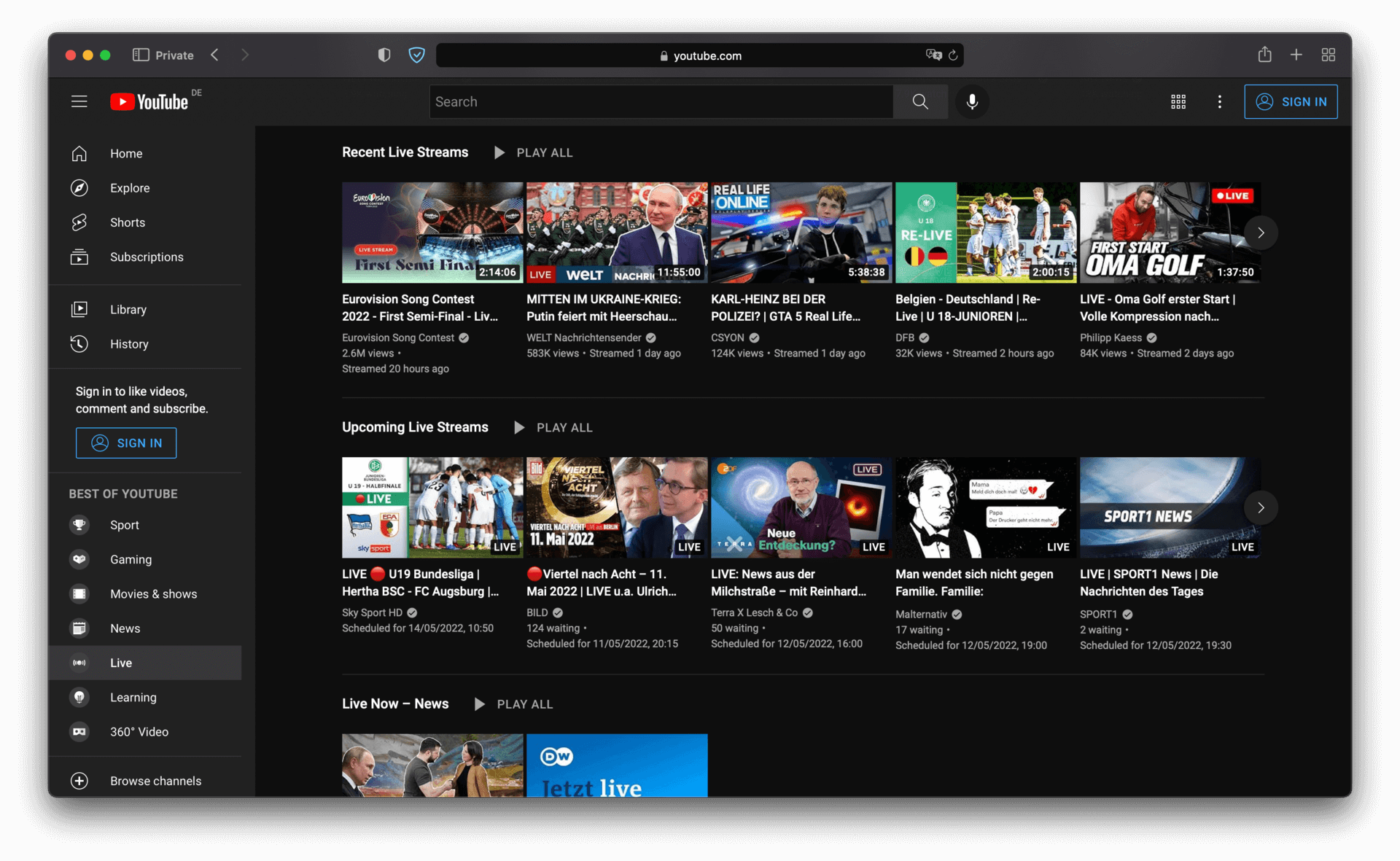This screenshot has height=861, width=1400.
Task: Click the YouTube logo
Action: pos(149,101)
